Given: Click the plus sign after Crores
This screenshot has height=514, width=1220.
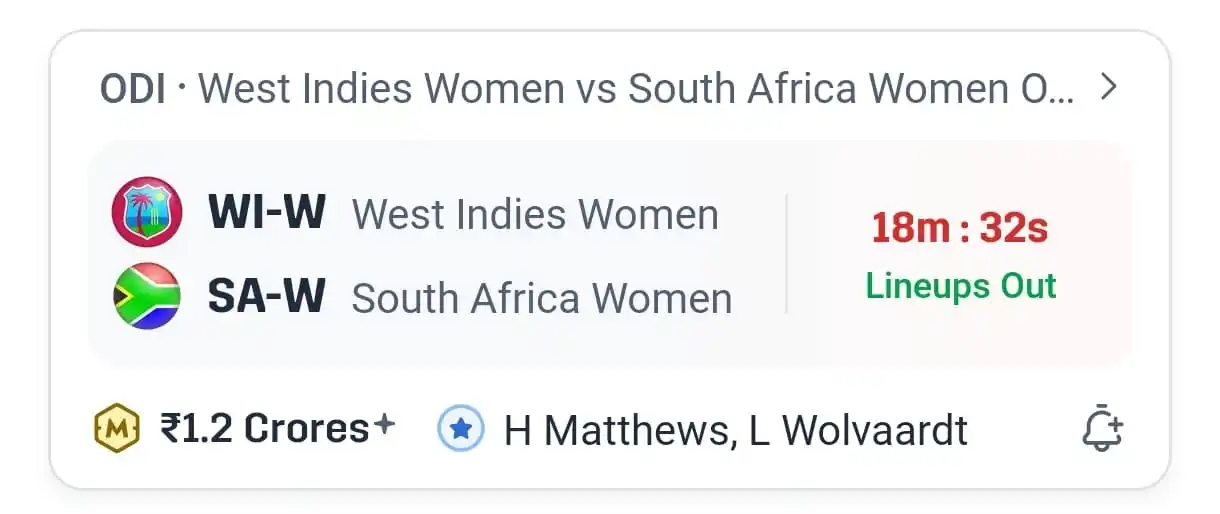Looking at the screenshot, I should (384, 425).
